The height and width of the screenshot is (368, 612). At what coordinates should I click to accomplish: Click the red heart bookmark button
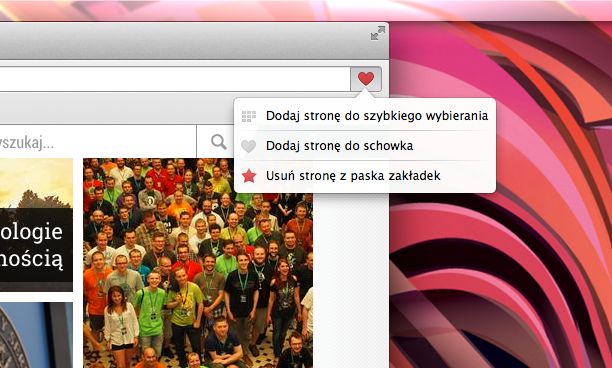coord(366,79)
